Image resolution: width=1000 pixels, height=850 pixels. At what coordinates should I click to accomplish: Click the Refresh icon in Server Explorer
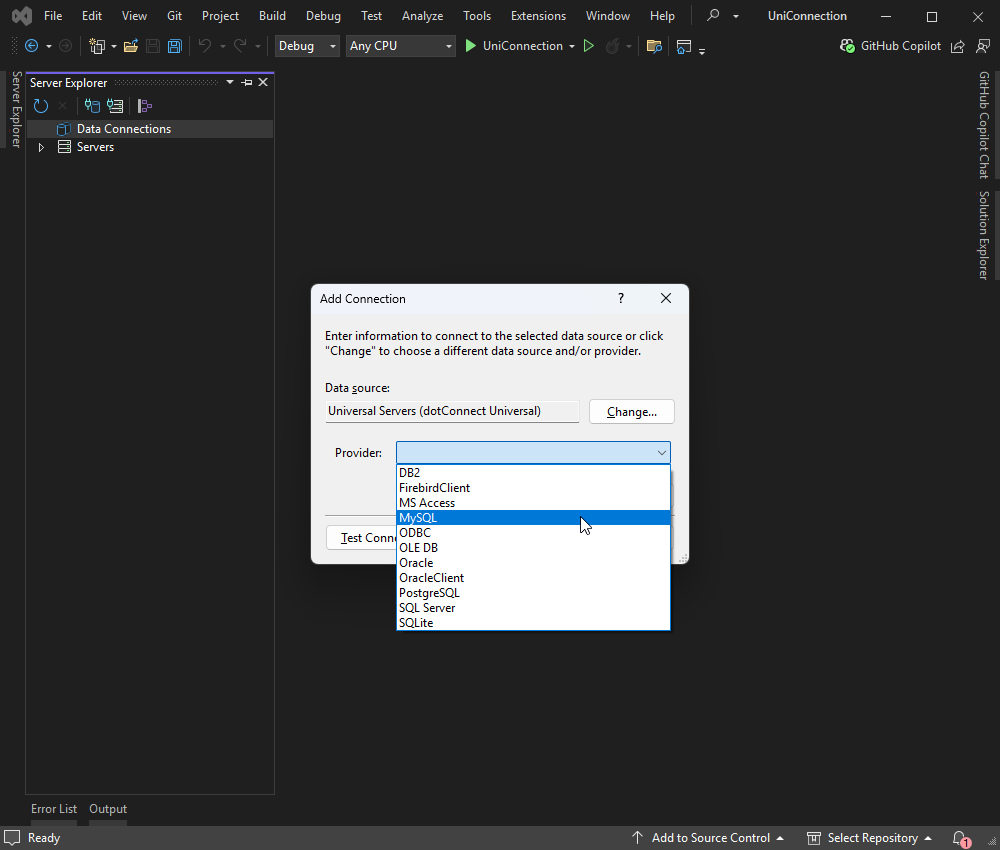(41, 106)
